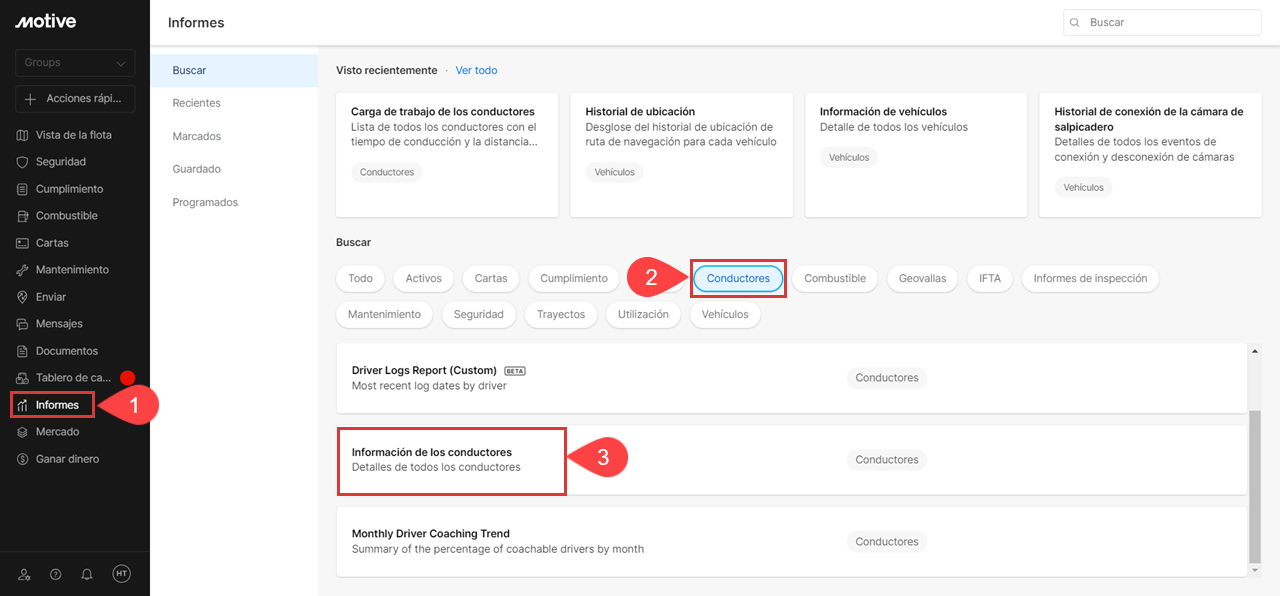The image size is (1280, 596).
Task: Open the Acciones rápidas menu button
Action: point(75,99)
